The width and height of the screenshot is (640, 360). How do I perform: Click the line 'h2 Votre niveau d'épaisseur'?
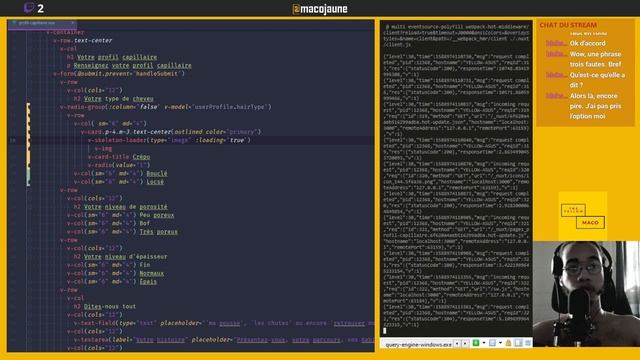(120, 257)
